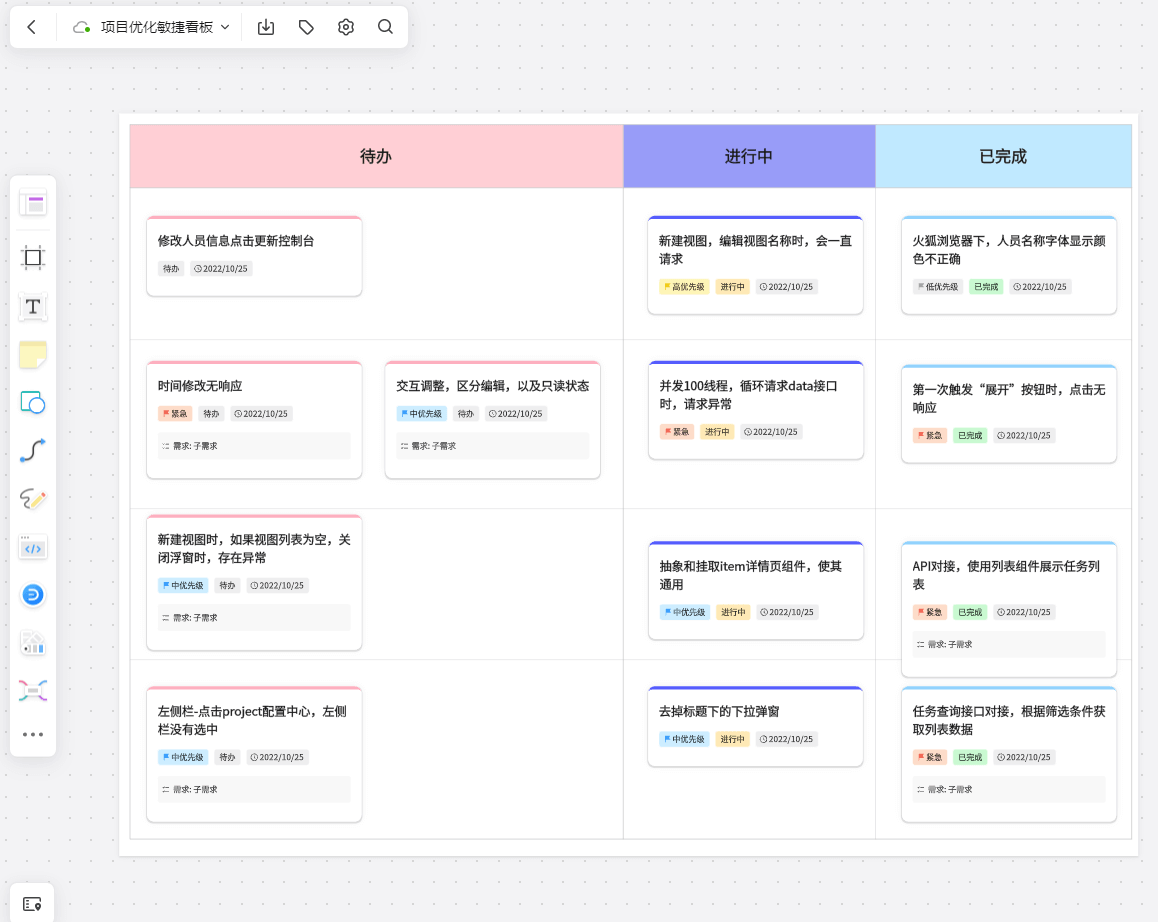Click 紧急 tag on 时间修改无响应 card

(175, 414)
